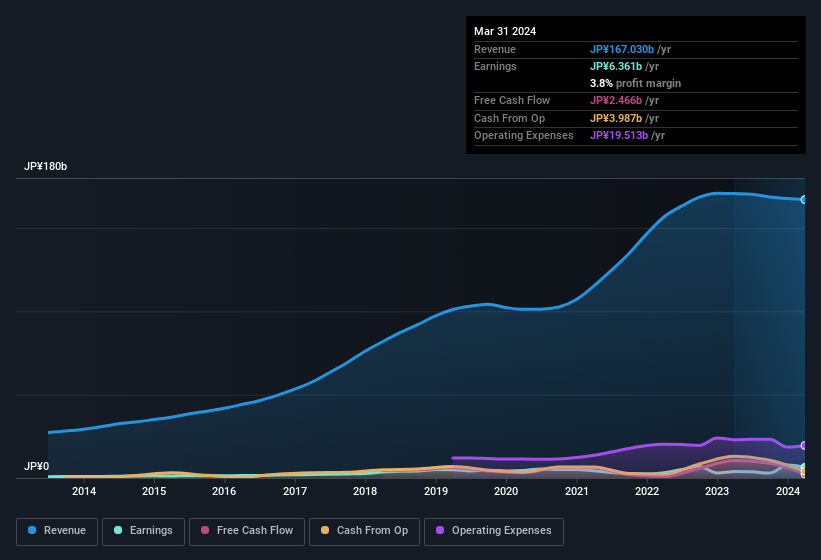Click the 2023 x-axis label
The width and height of the screenshot is (821, 560).
tap(717, 491)
